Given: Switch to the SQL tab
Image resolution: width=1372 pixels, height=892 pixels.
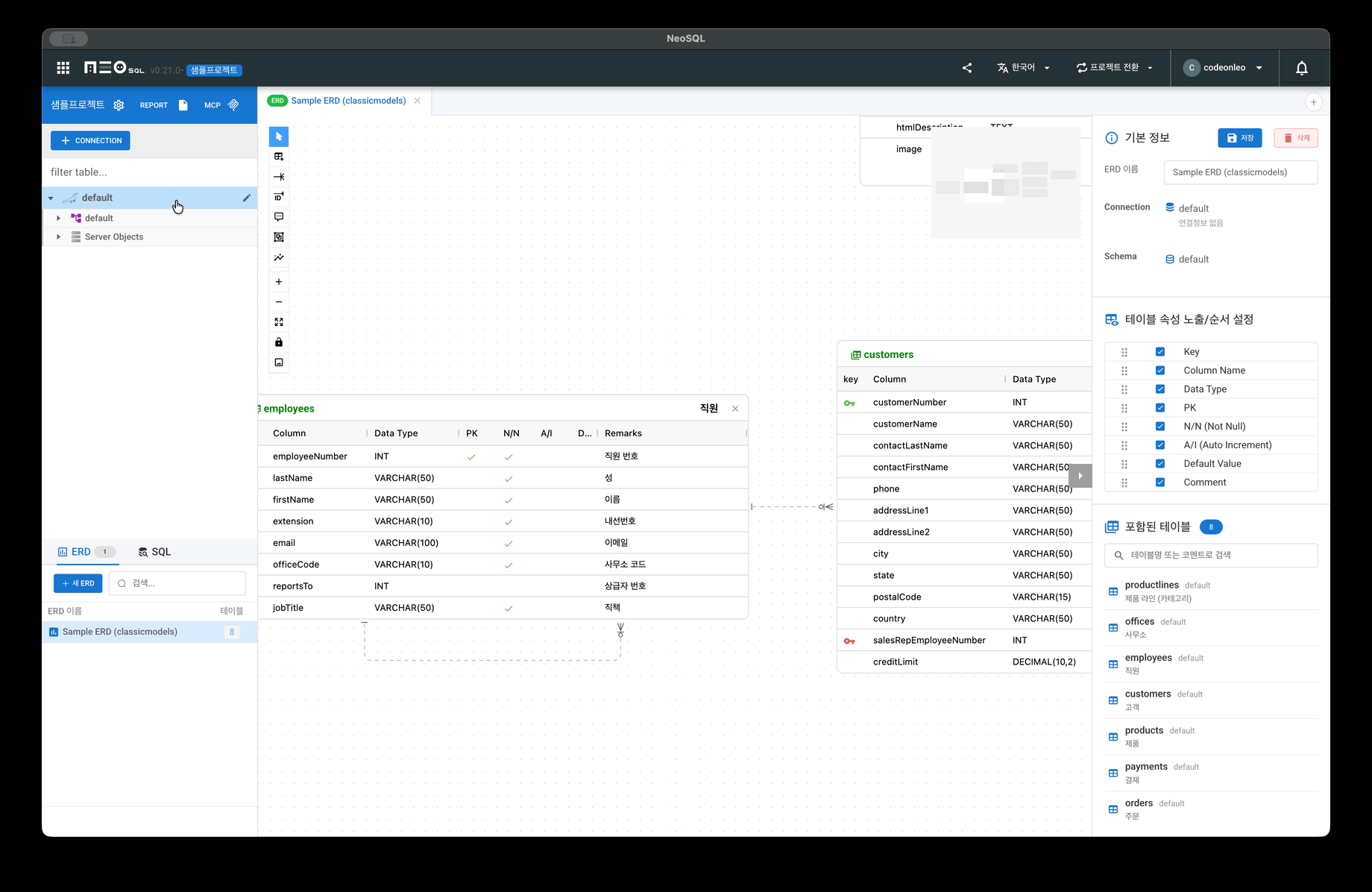Looking at the screenshot, I should click(154, 552).
